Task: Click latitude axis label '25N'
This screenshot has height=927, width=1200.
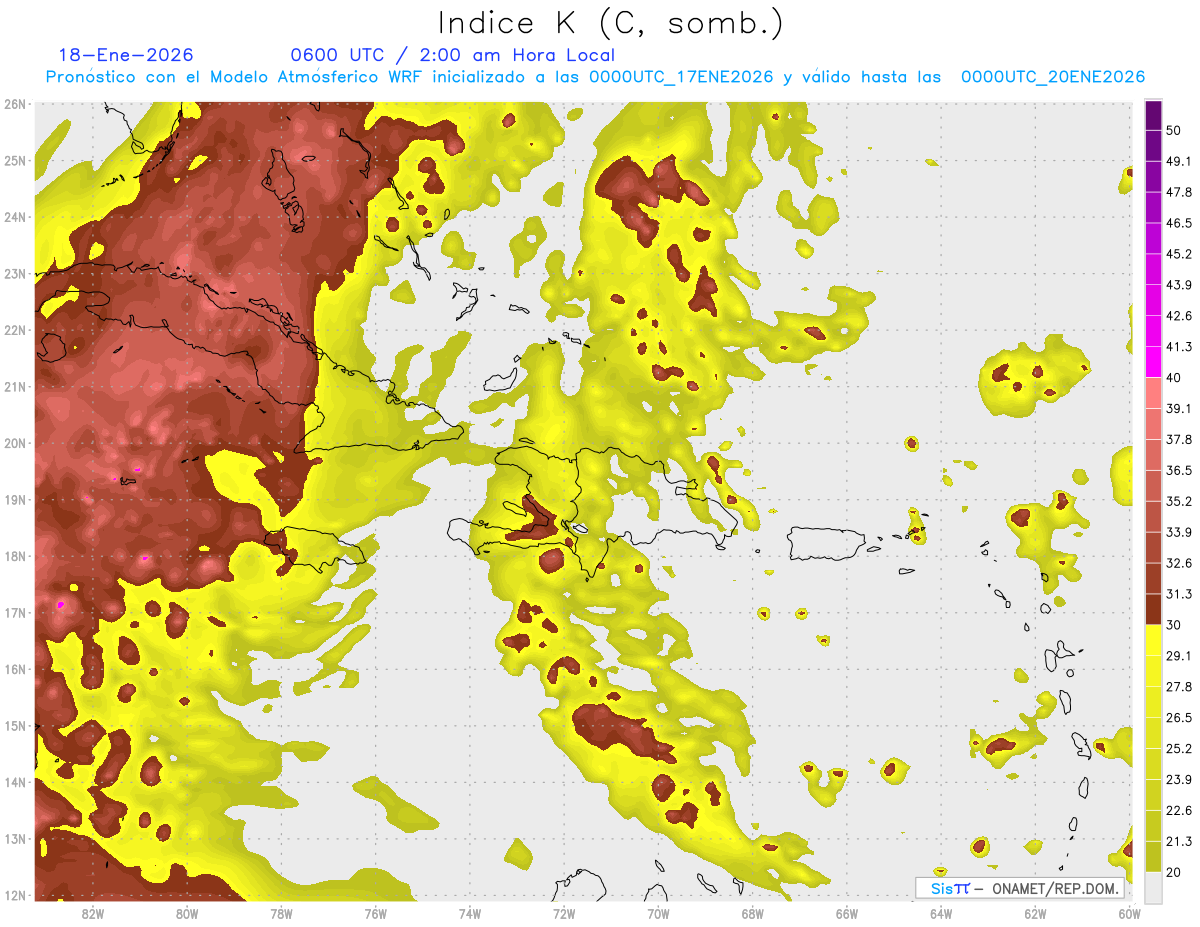Action: [x=14, y=161]
